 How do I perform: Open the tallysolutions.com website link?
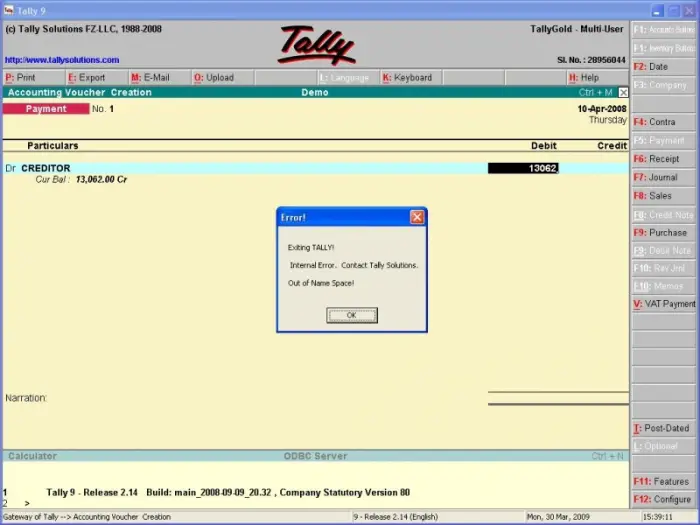[62, 60]
